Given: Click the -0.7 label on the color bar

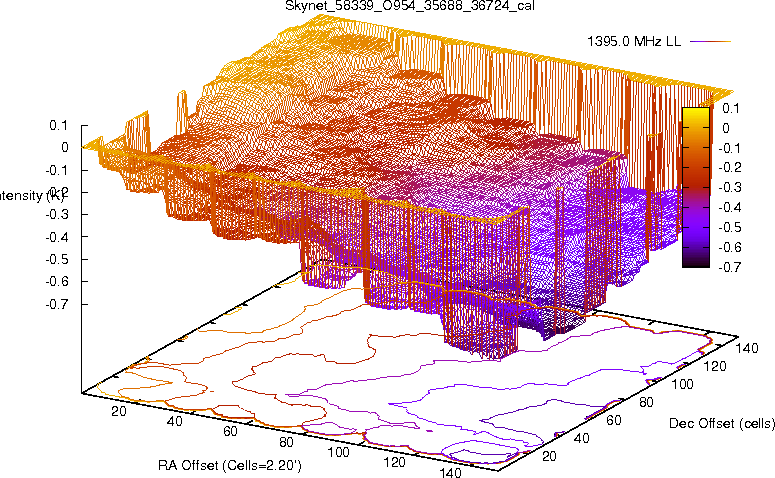Looking at the screenshot, I should (730, 267).
